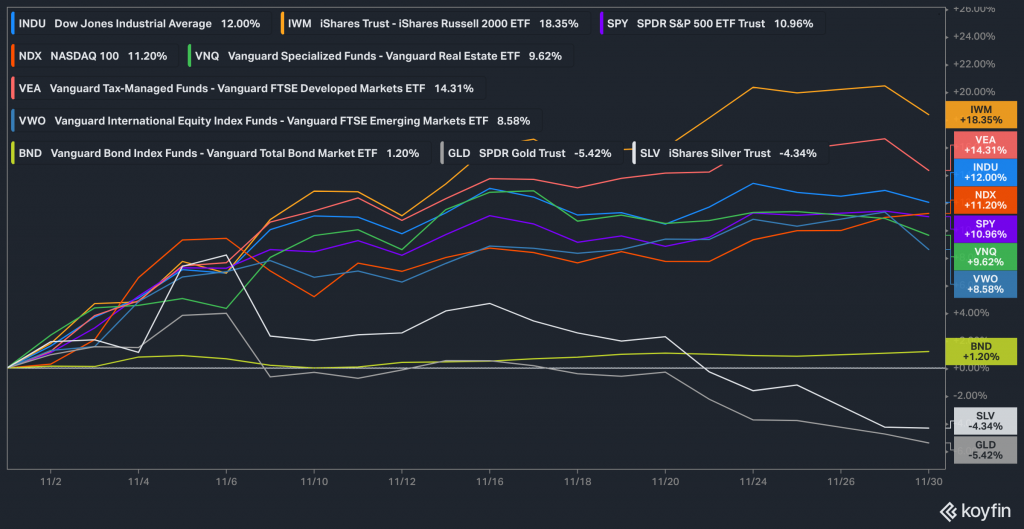
Task: Select the INDU Dow Jones legend entry
Action: tap(139, 23)
